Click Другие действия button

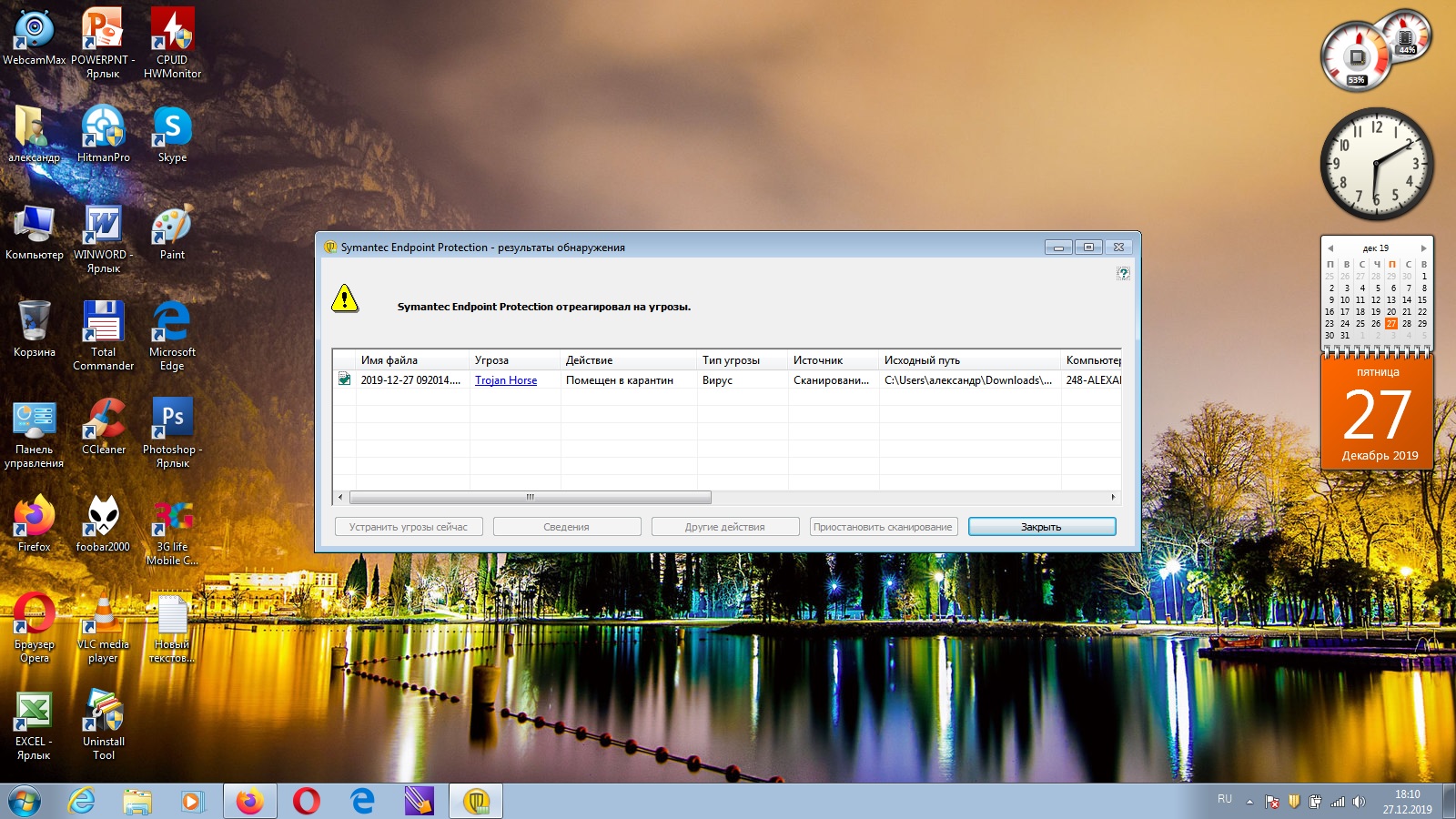(725, 527)
